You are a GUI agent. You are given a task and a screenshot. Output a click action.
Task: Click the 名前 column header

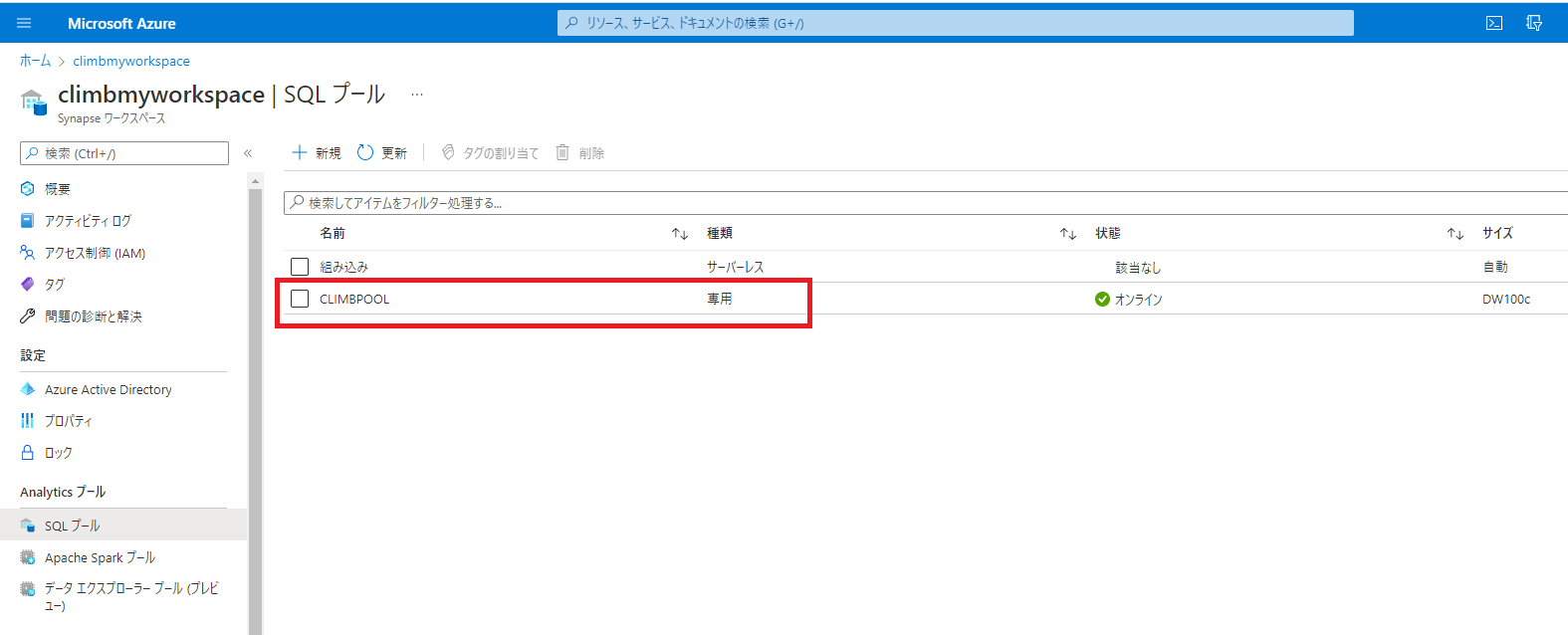pos(333,233)
